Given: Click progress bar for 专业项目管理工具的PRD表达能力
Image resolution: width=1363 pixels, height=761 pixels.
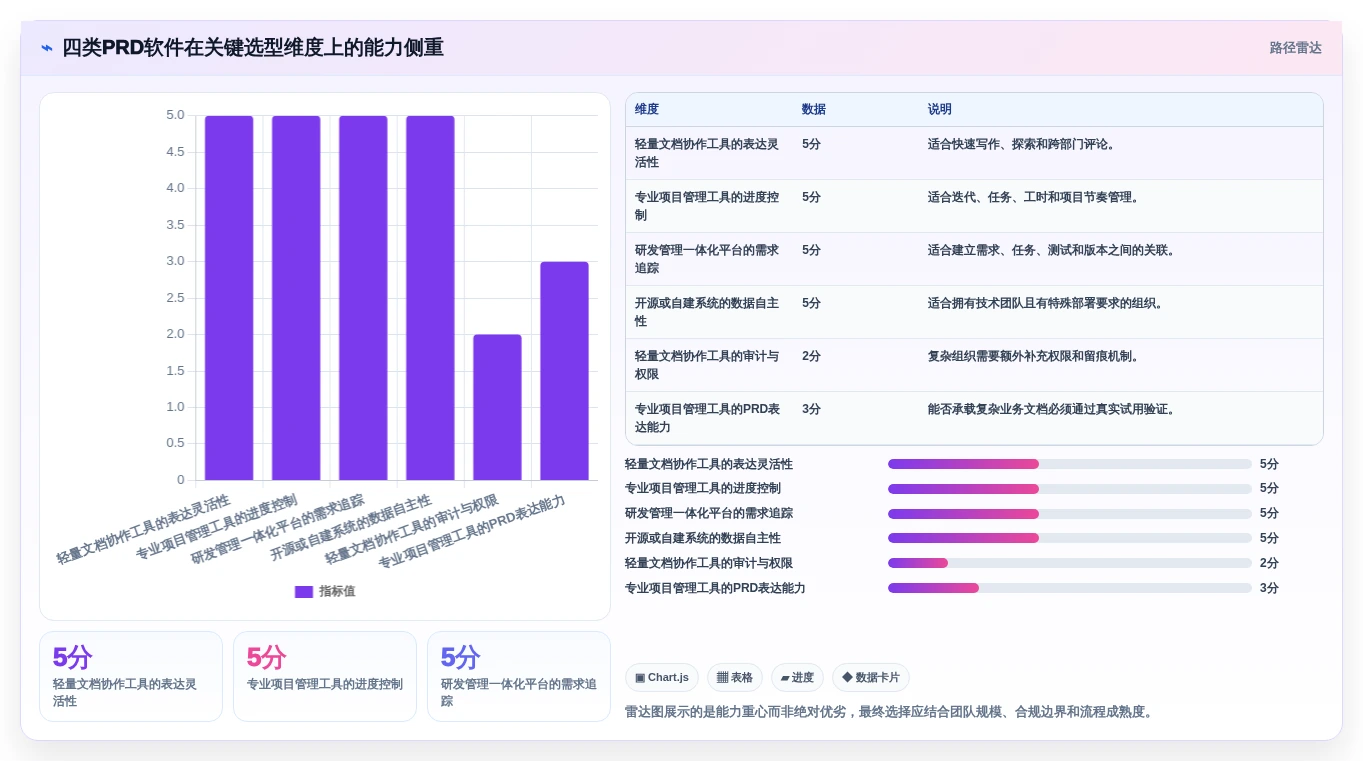Looking at the screenshot, I should (x=1070, y=588).
